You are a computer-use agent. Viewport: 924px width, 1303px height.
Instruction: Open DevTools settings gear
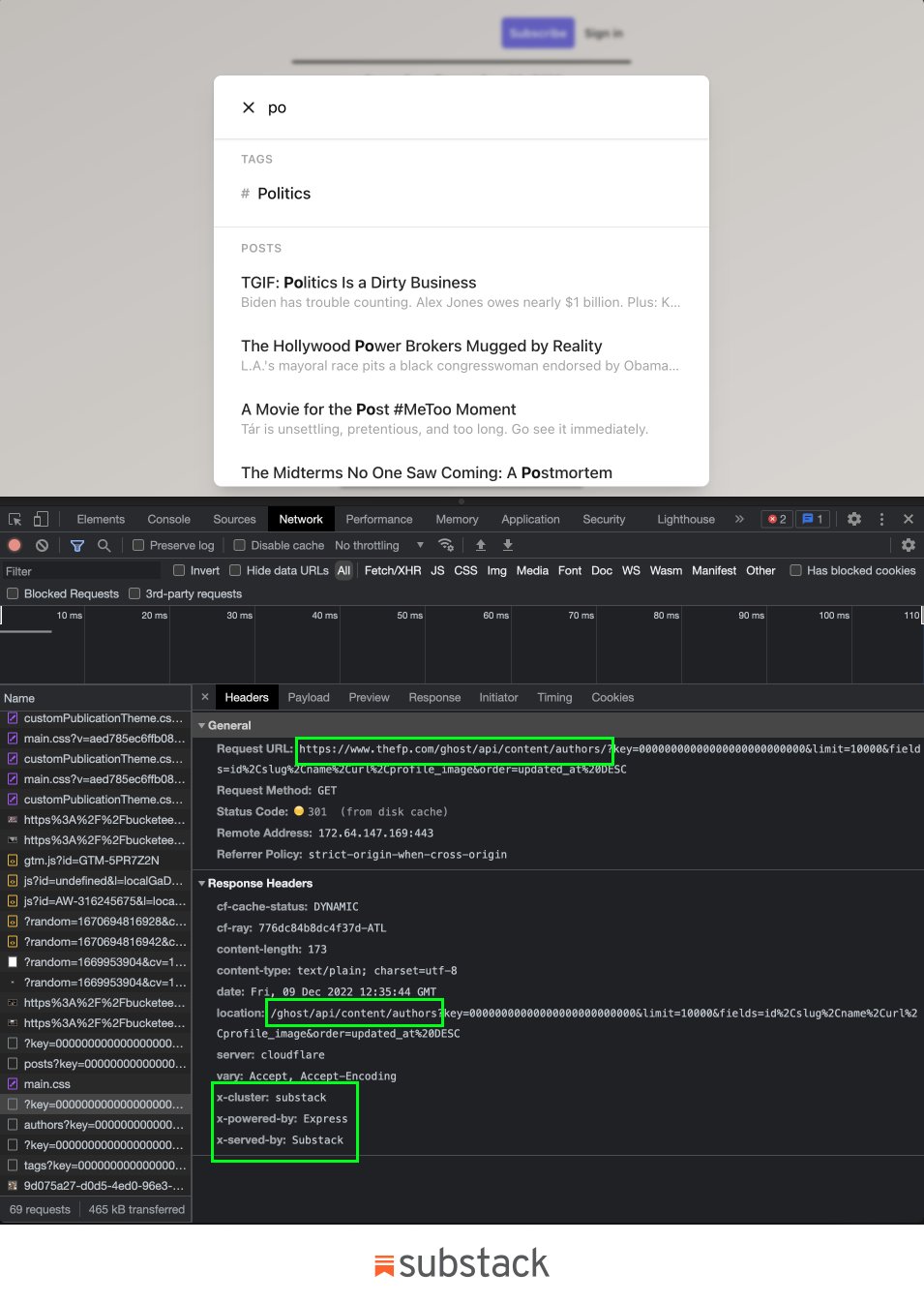click(853, 519)
